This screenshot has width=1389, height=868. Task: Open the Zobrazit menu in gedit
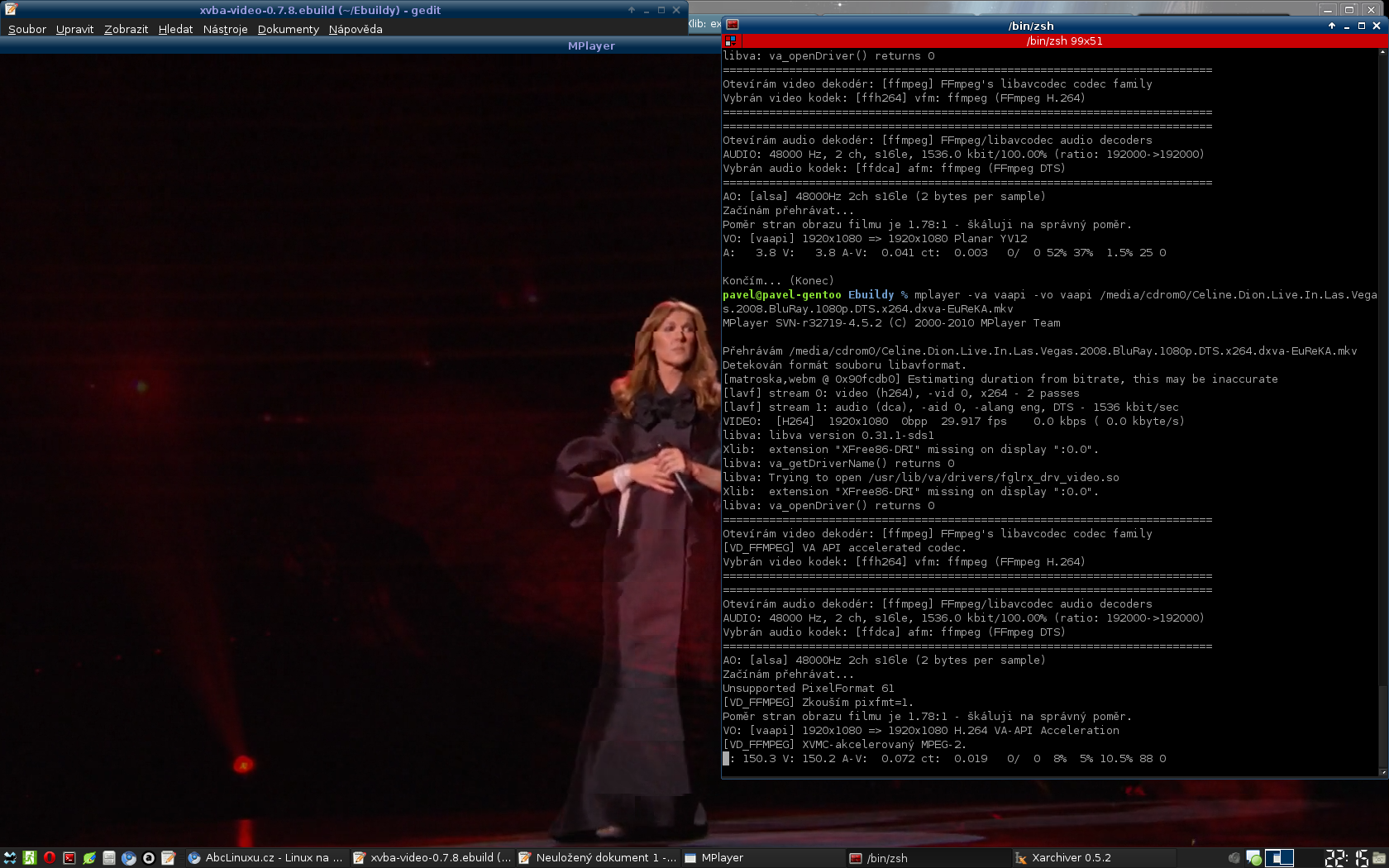[126, 29]
